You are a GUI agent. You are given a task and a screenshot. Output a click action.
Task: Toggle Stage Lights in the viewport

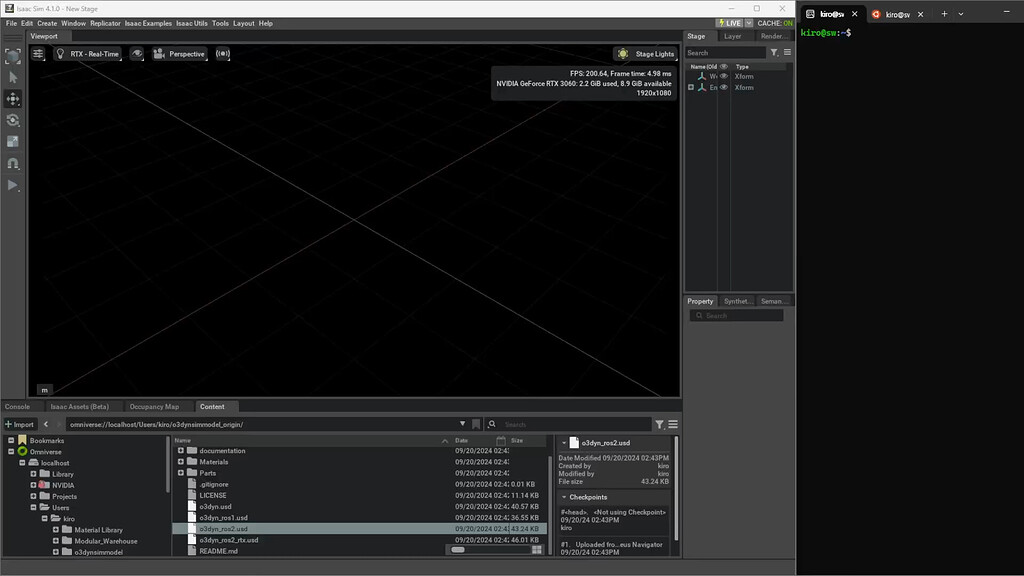[645, 54]
